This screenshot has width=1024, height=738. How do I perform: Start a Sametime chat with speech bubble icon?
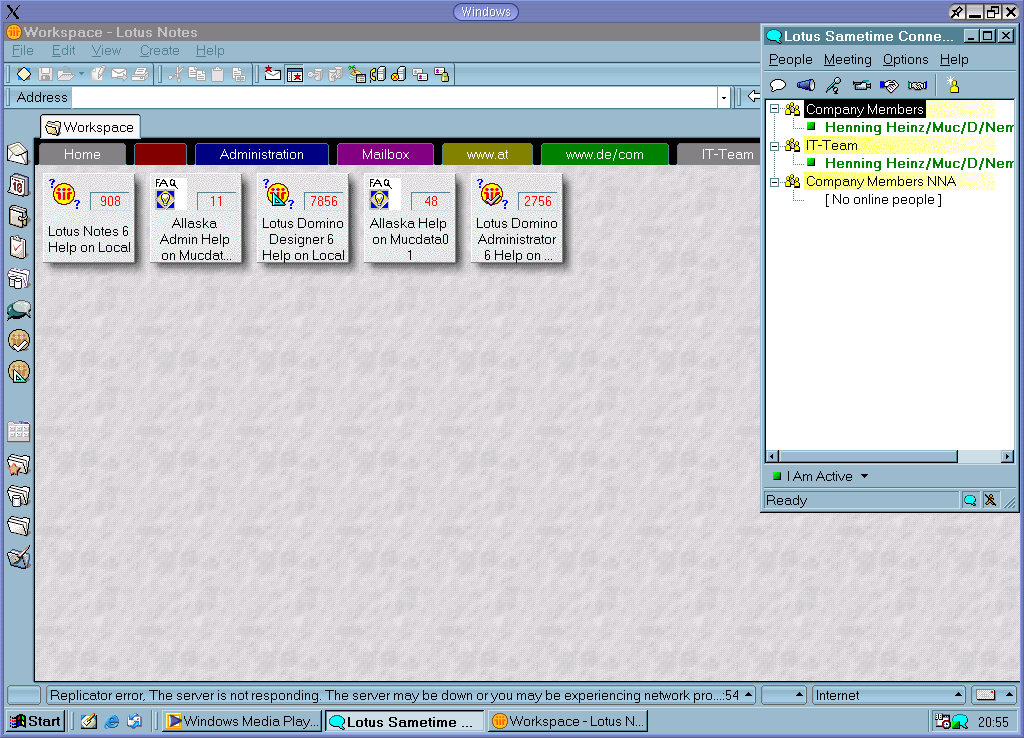click(x=777, y=85)
